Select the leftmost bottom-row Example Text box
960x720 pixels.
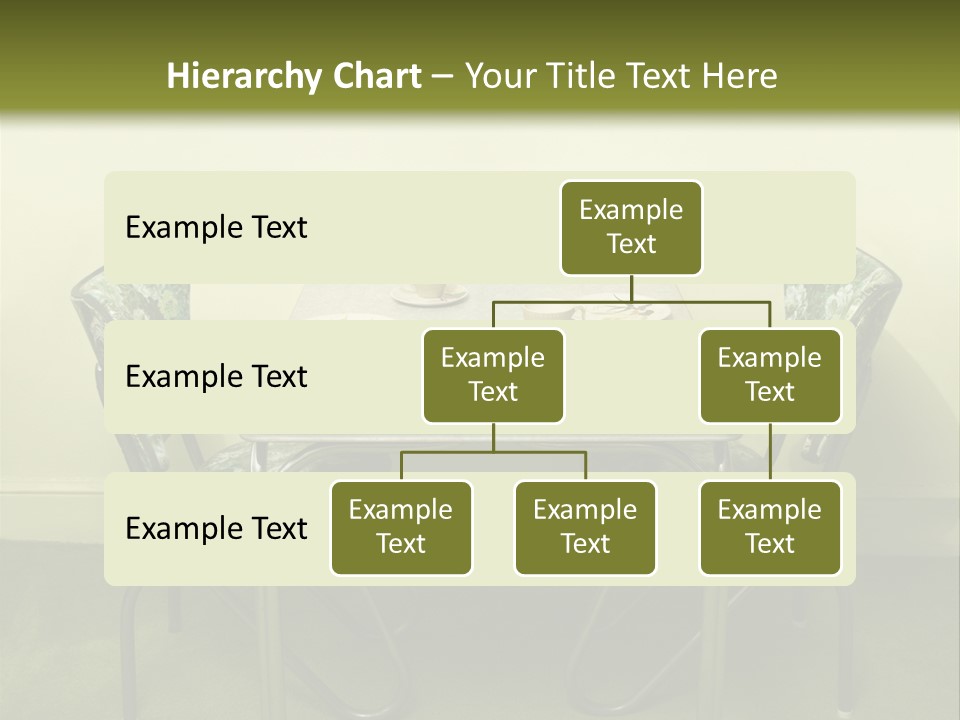[401, 528]
